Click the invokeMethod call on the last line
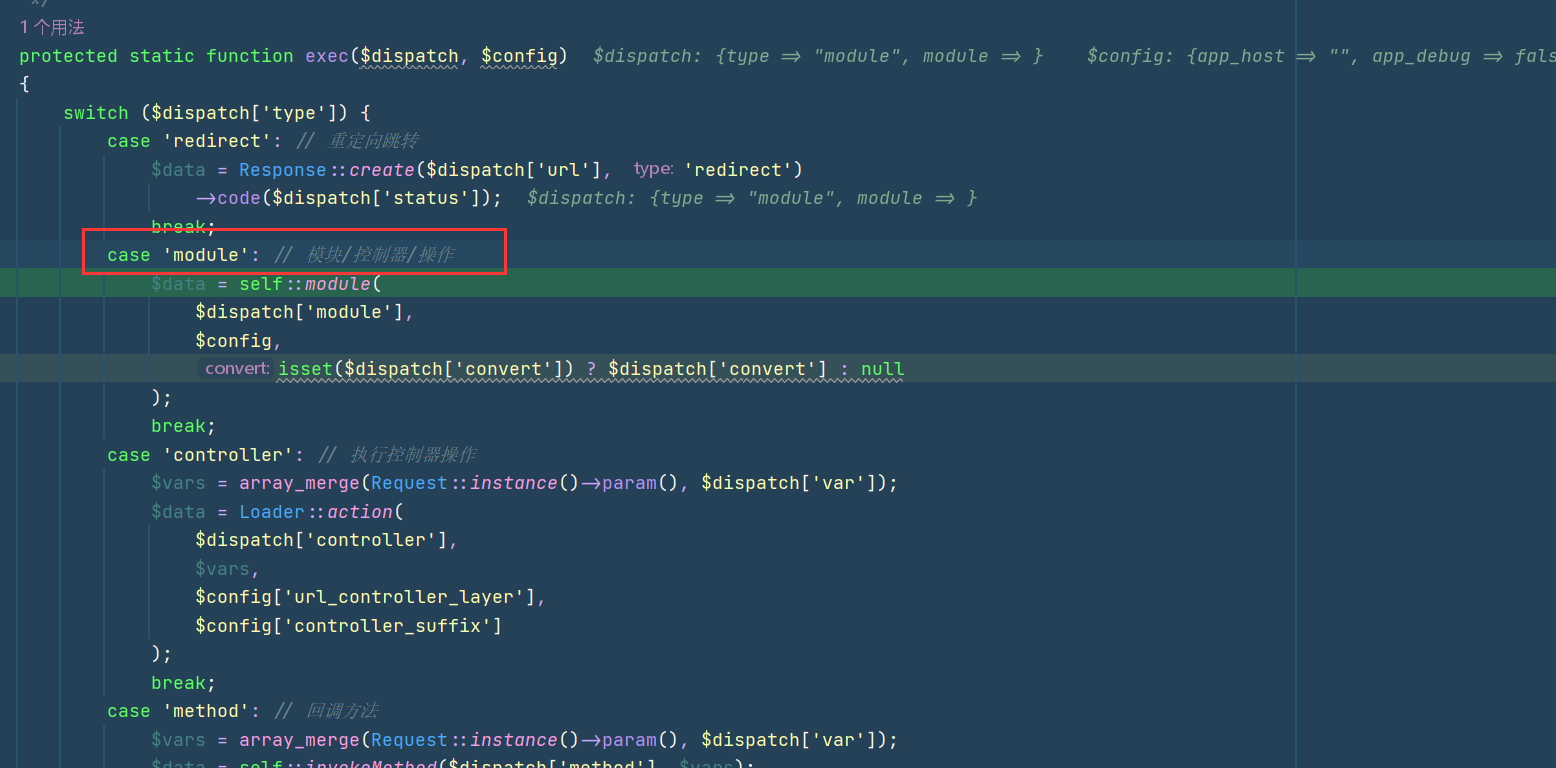This screenshot has height=768, width=1556. (371, 765)
